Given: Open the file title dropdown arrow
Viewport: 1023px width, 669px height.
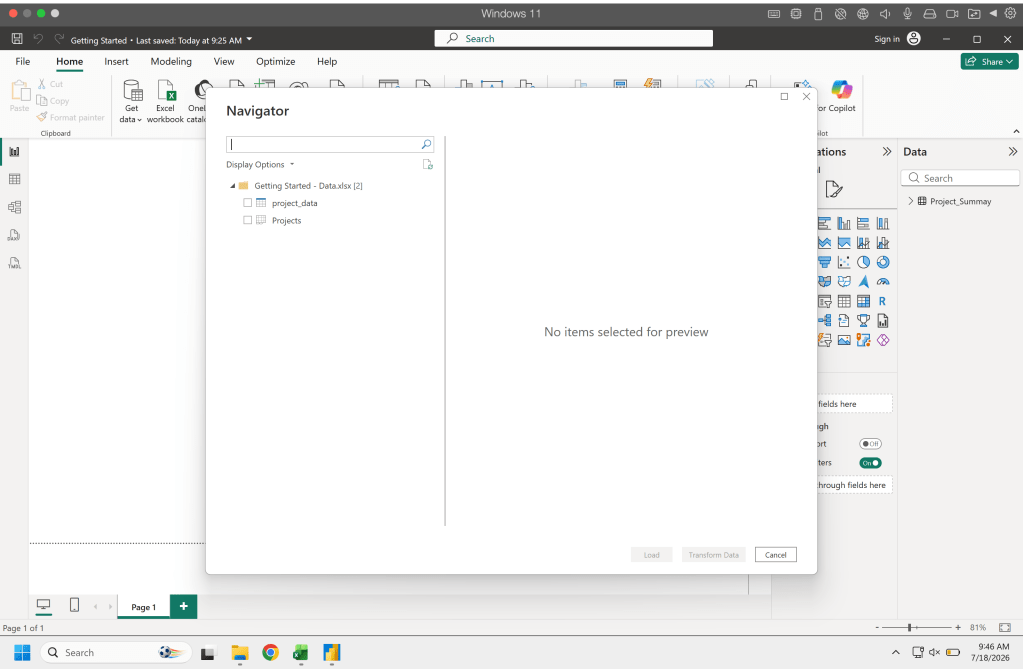Looking at the screenshot, I should click(x=249, y=39).
